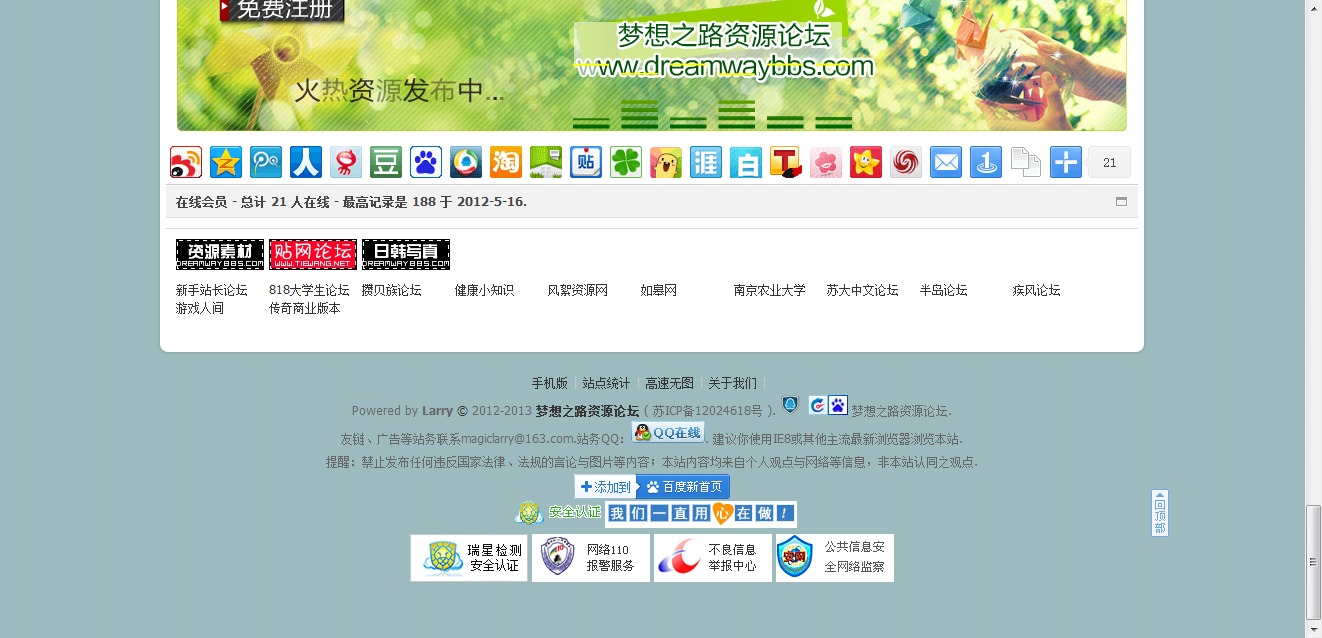Share to Renren icon

(306, 162)
